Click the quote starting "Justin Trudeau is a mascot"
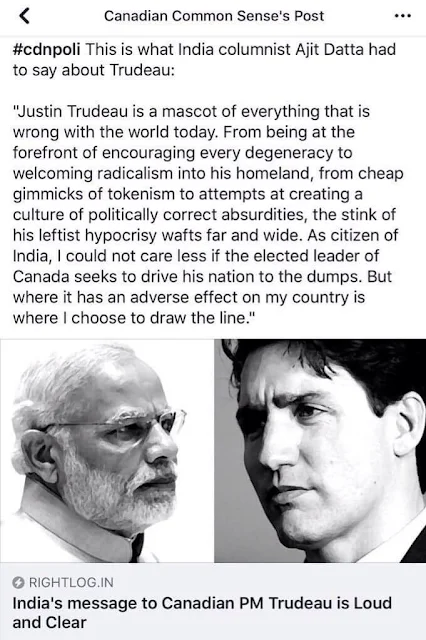The width and height of the screenshot is (426, 640). pos(208,214)
